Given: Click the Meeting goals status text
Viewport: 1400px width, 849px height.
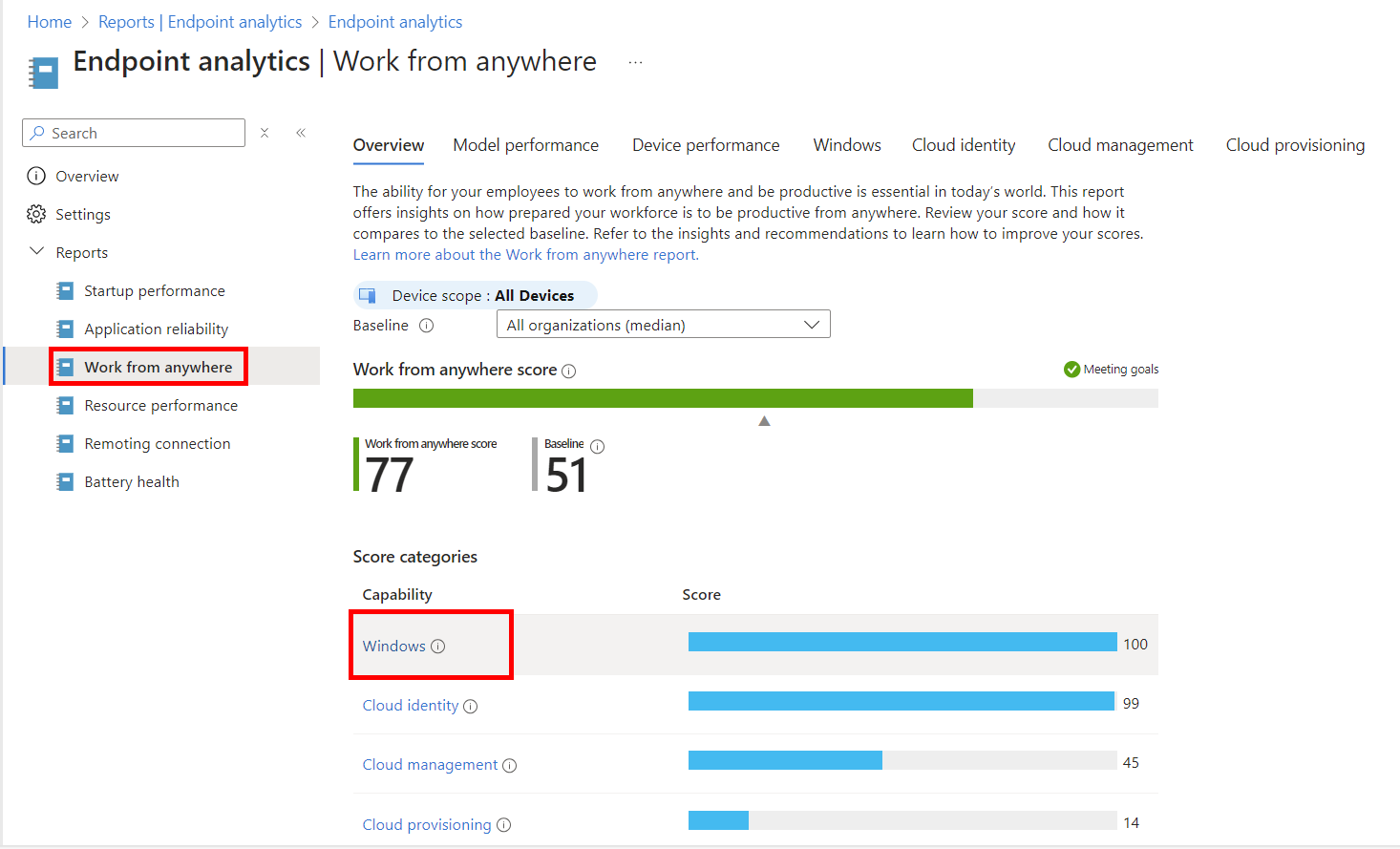Looking at the screenshot, I should [x=1121, y=370].
